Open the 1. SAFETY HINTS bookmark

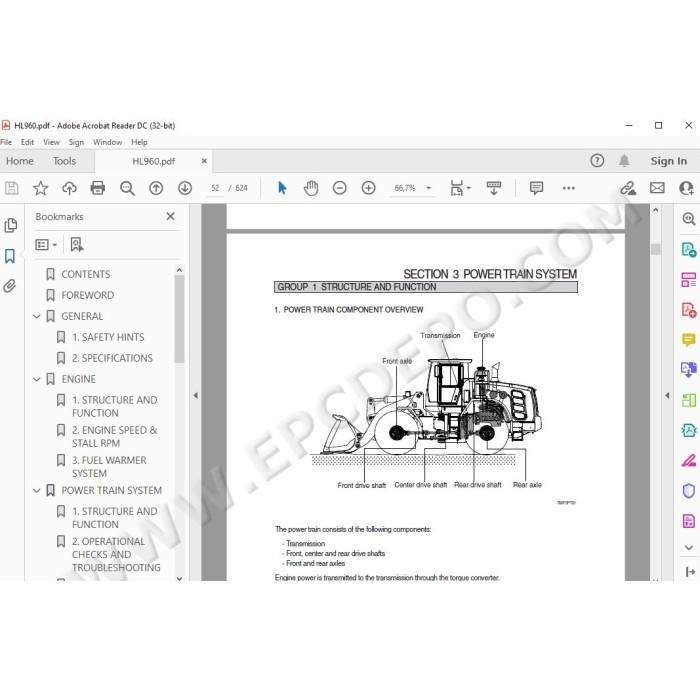108,338
